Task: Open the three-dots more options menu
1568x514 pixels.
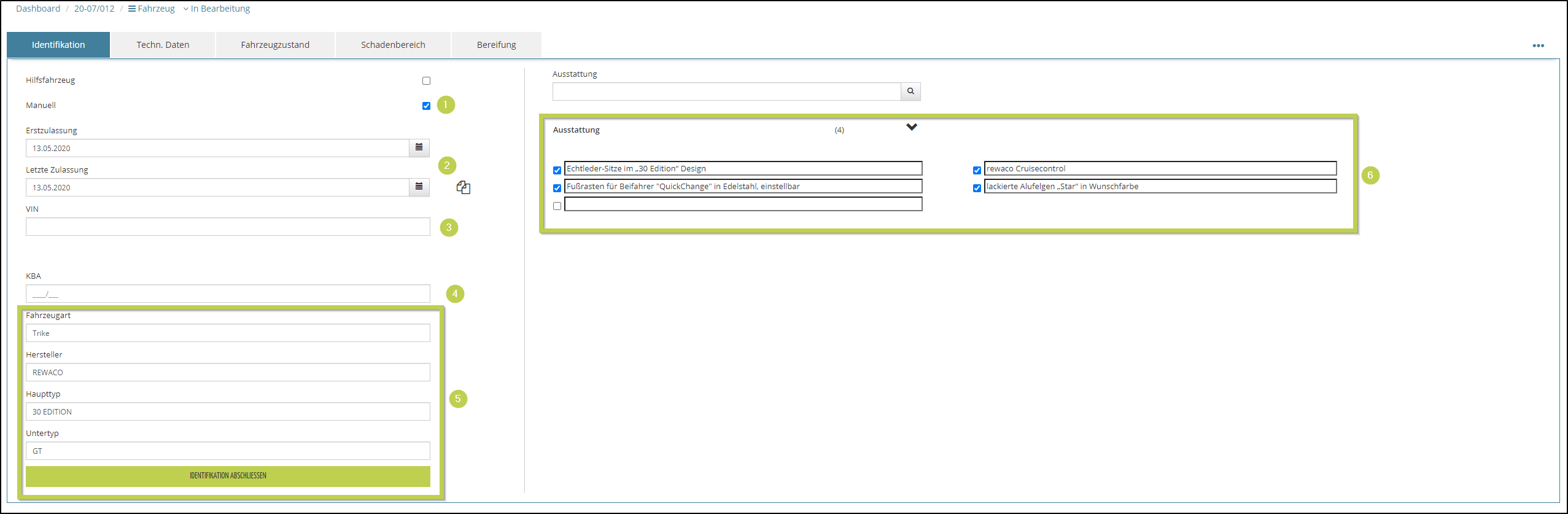Action: (1538, 45)
